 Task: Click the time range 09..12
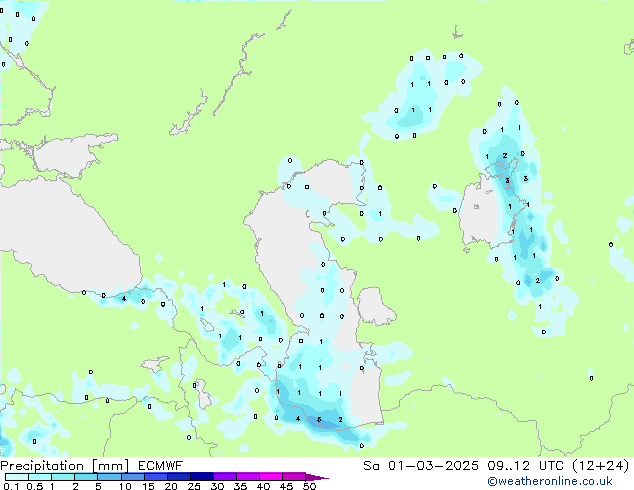click(509, 466)
